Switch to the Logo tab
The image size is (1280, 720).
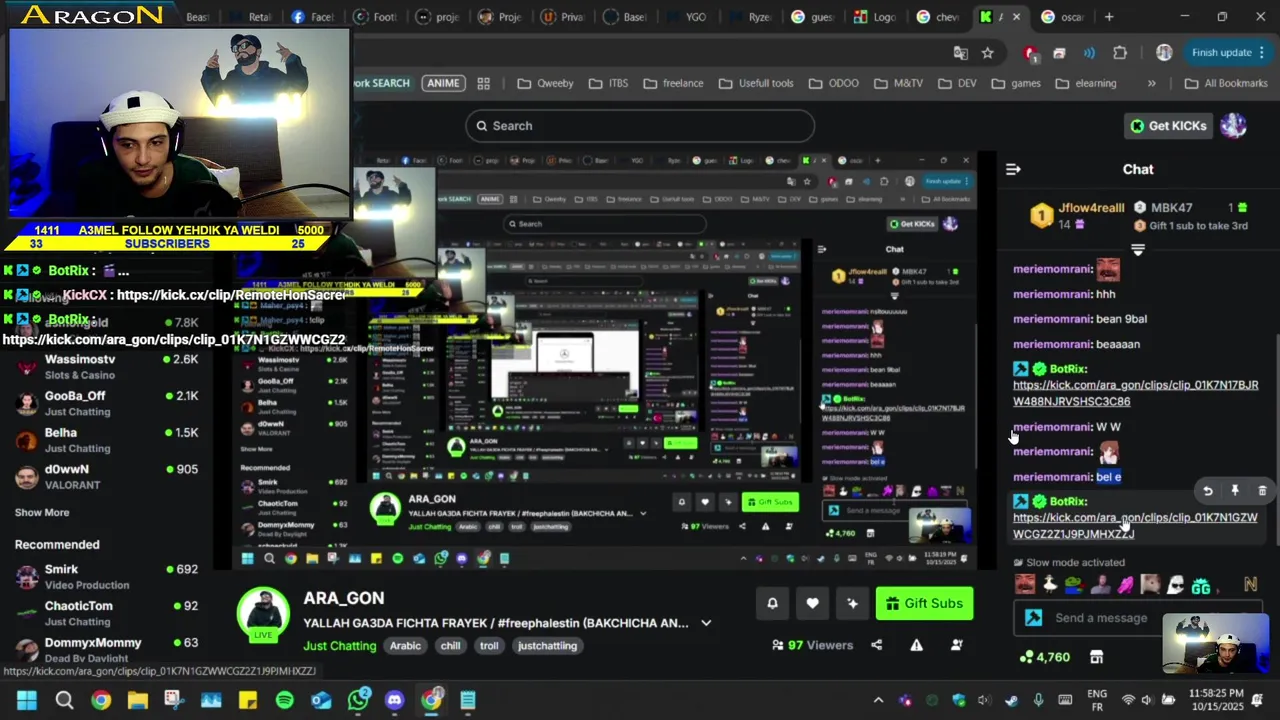pos(875,17)
